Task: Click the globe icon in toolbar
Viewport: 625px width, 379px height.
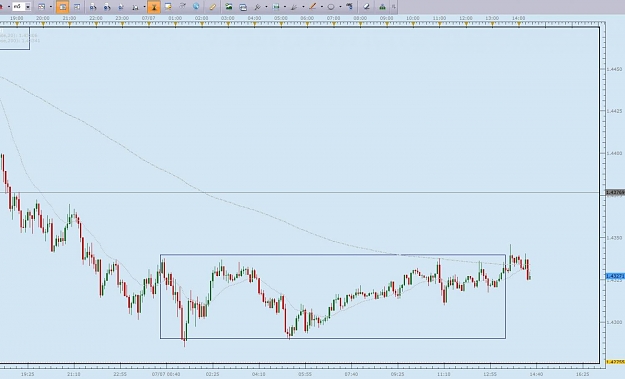Action: pos(196,7)
